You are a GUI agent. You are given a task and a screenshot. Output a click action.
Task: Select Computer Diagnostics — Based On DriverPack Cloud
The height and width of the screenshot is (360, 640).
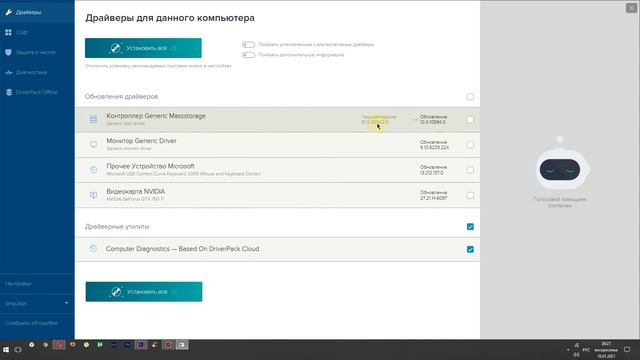(182, 249)
